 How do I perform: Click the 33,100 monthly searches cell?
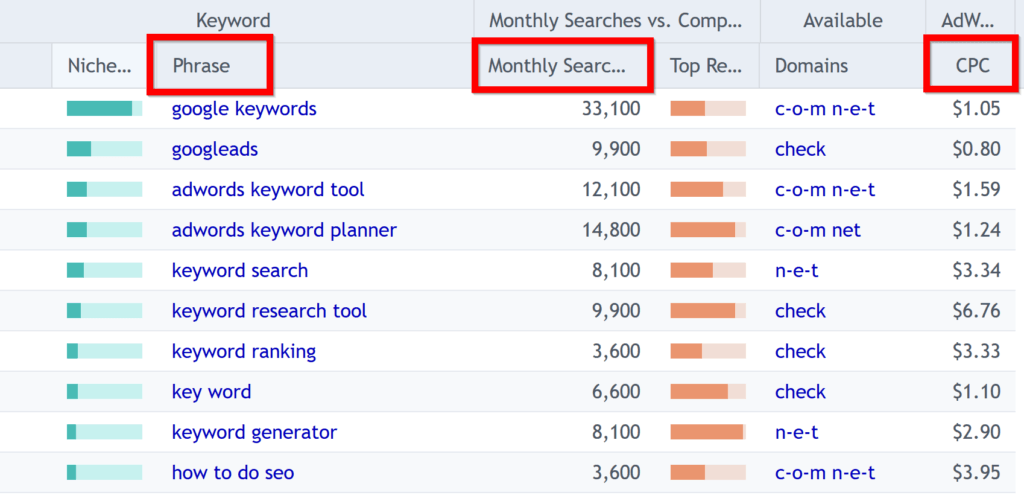[x=611, y=109]
